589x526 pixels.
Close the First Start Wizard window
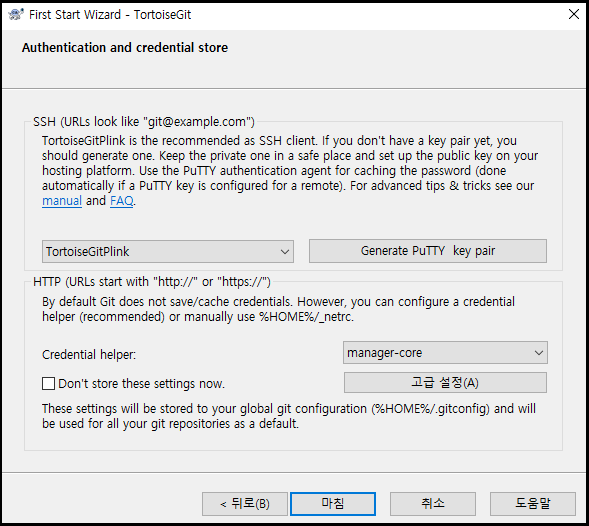574,14
